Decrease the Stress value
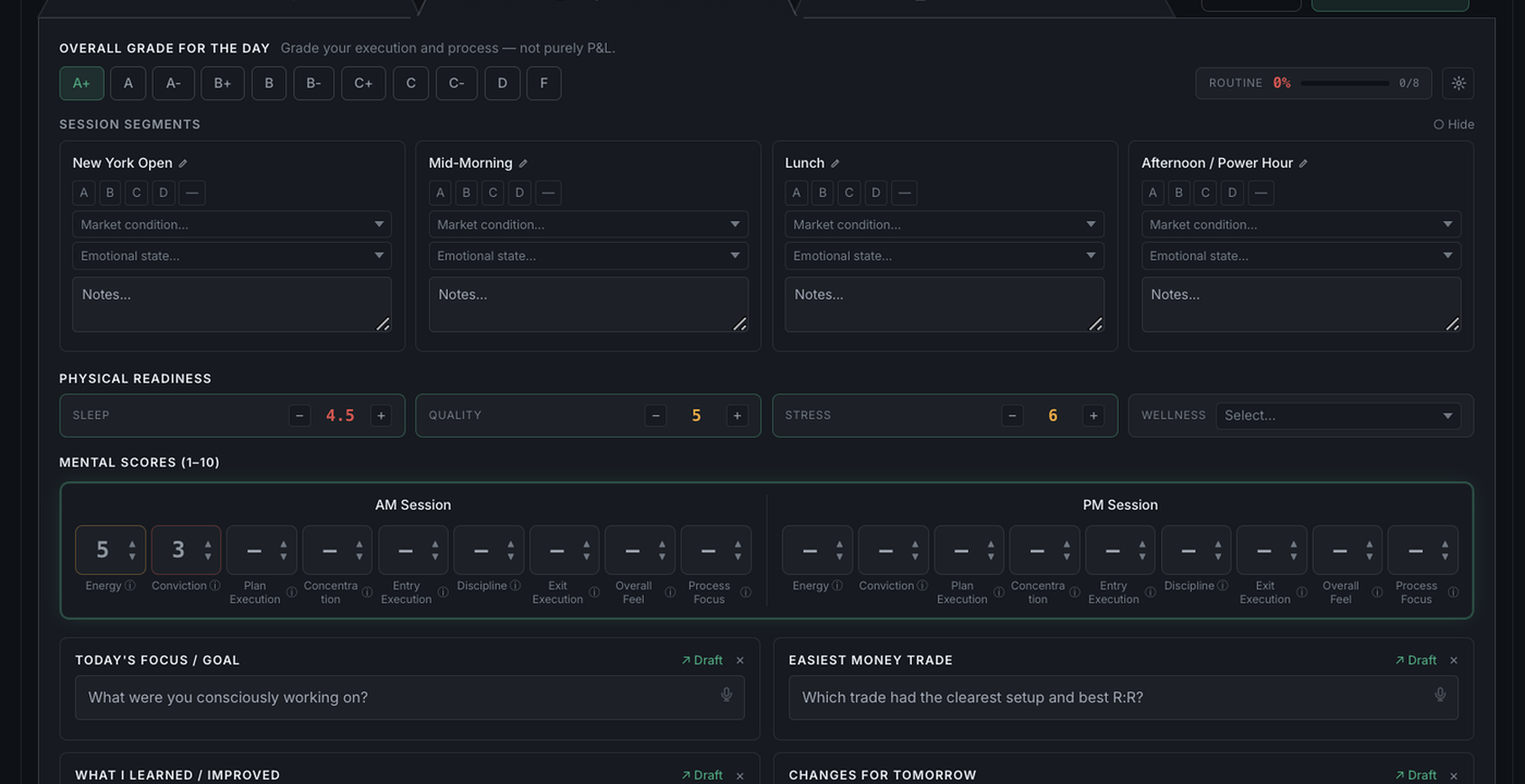The image size is (1525, 784). [x=1012, y=415]
